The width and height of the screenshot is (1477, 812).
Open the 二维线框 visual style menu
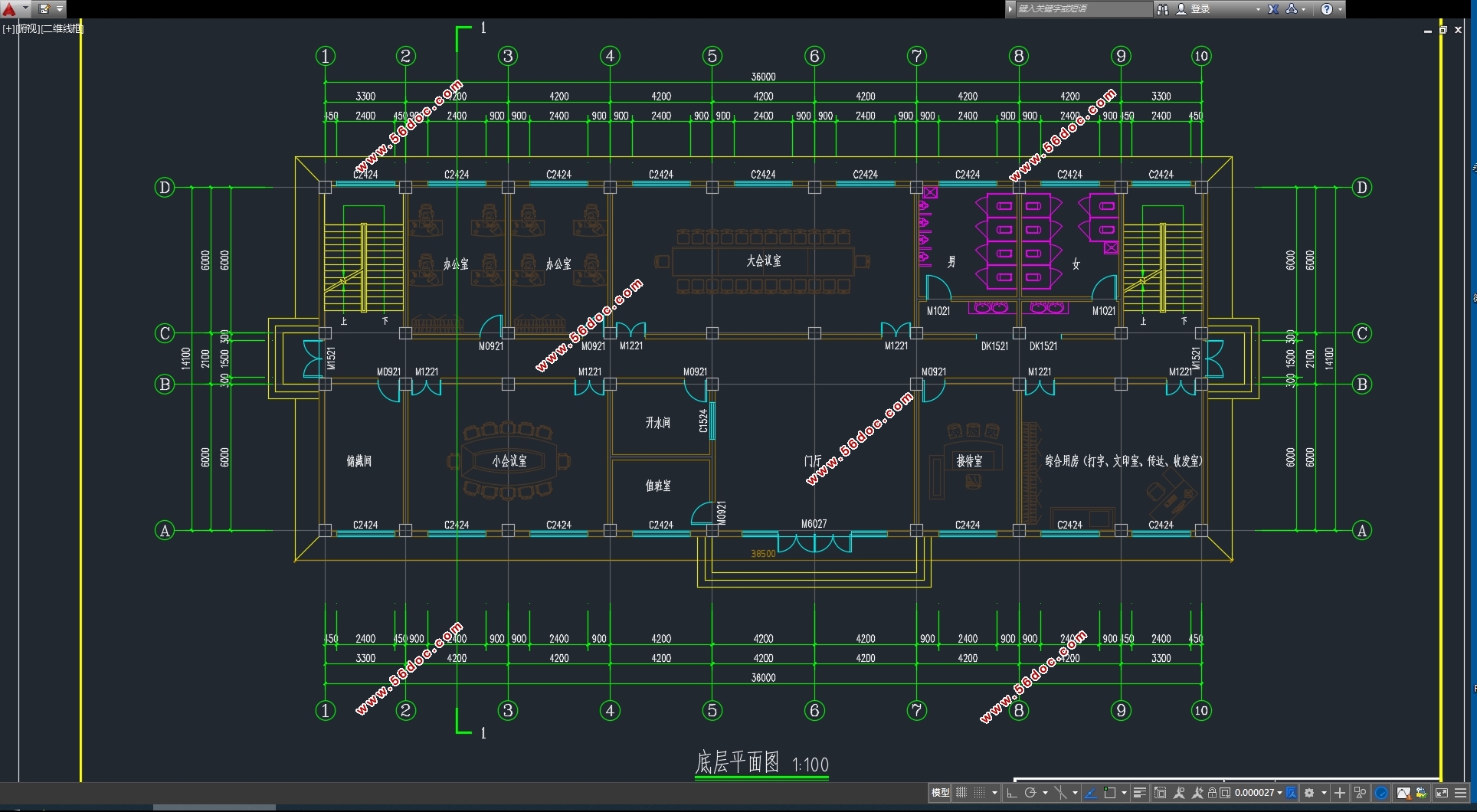click(61, 28)
